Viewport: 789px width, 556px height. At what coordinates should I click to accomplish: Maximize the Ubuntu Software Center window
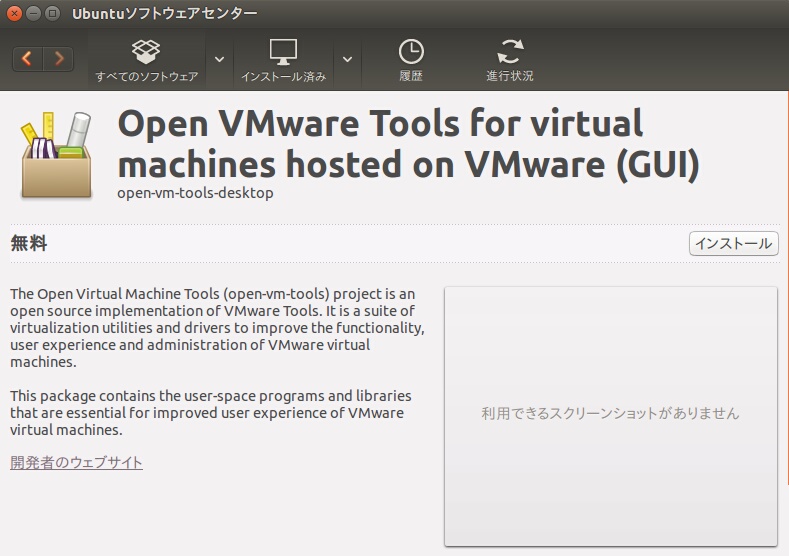(x=52, y=14)
